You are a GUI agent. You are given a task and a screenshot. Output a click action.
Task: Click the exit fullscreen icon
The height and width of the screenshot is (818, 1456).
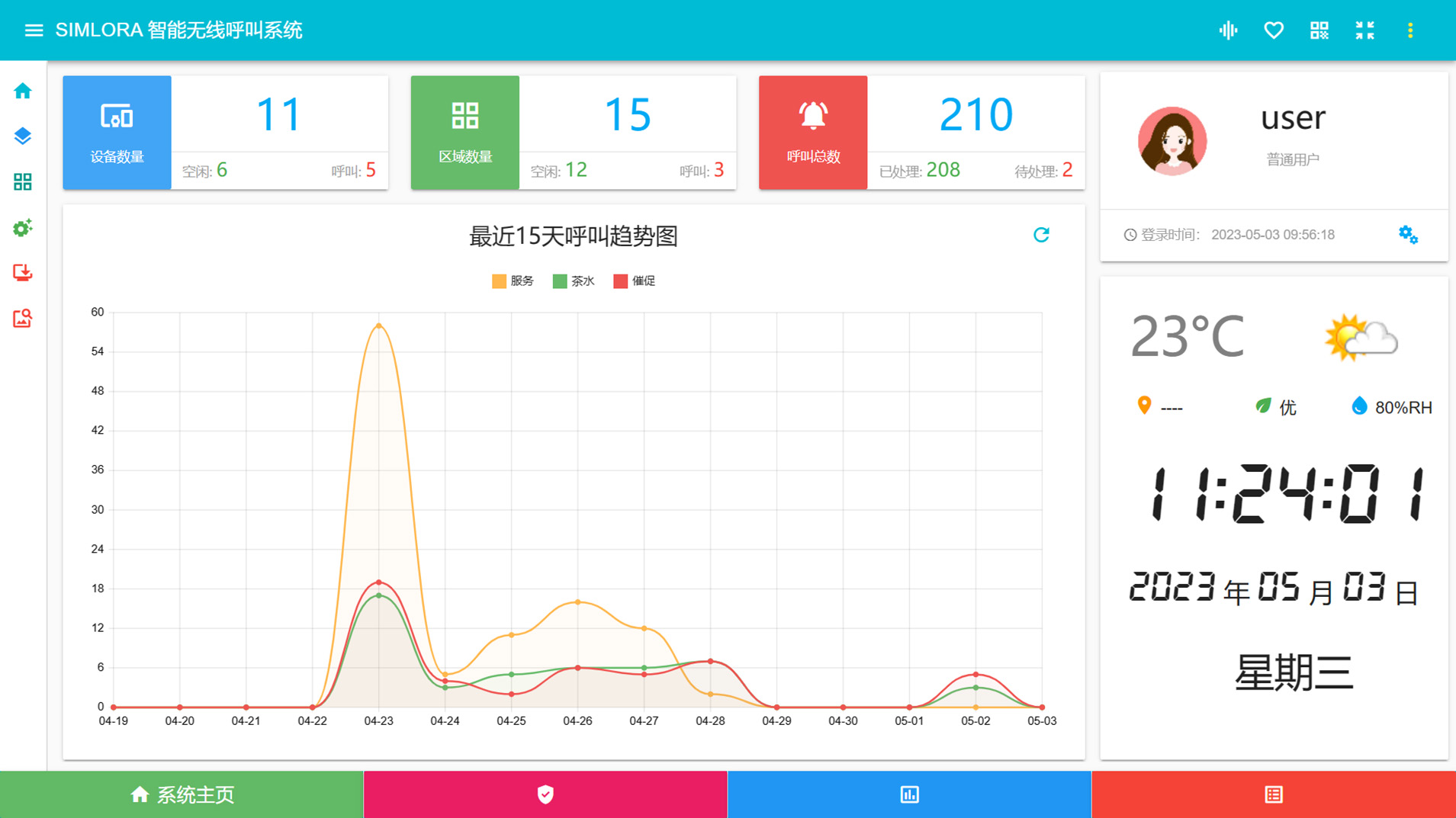[x=1364, y=30]
